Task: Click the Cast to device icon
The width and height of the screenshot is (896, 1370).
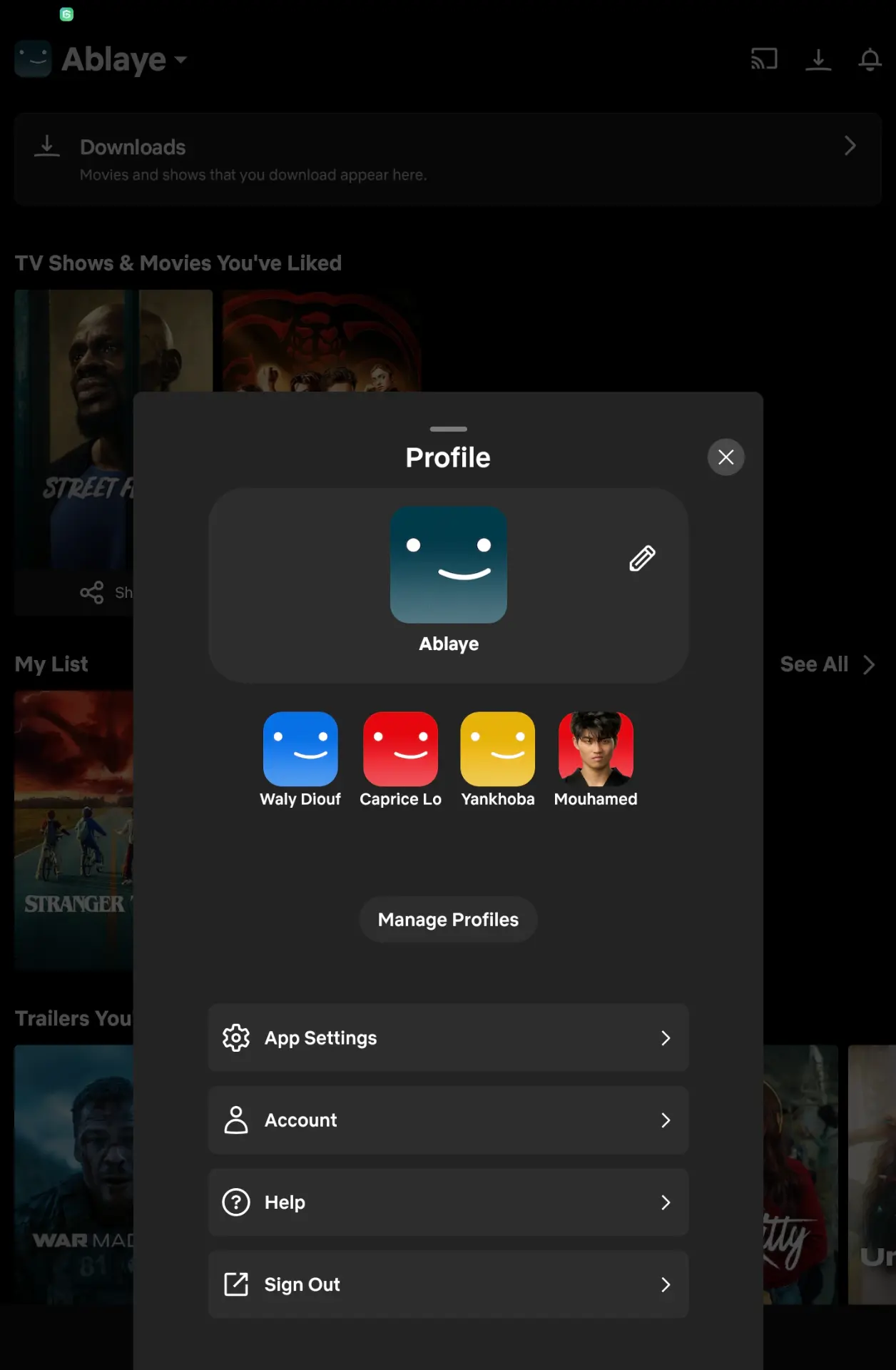Action: point(764,59)
